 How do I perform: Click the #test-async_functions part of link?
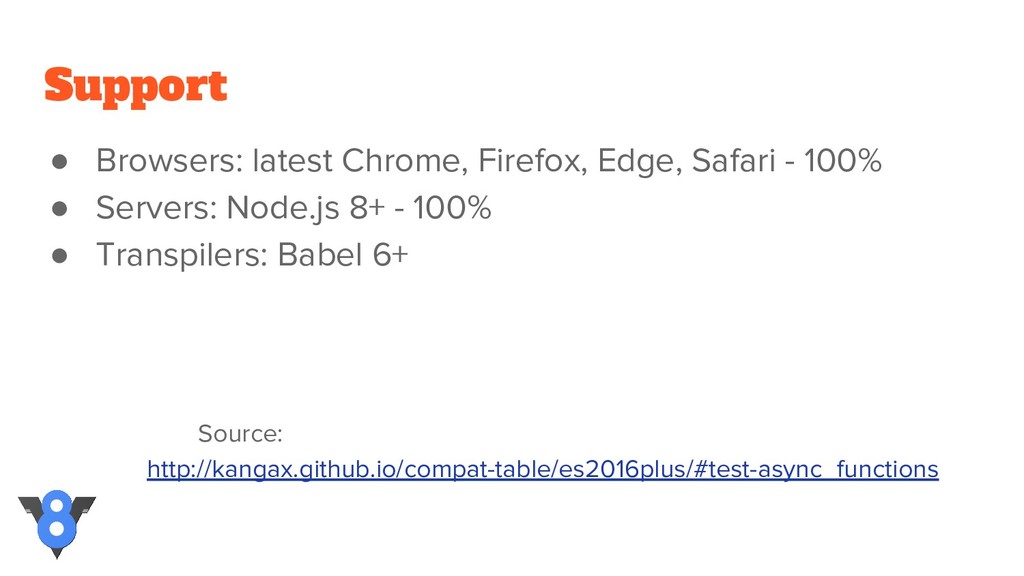click(x=816, y=470)
